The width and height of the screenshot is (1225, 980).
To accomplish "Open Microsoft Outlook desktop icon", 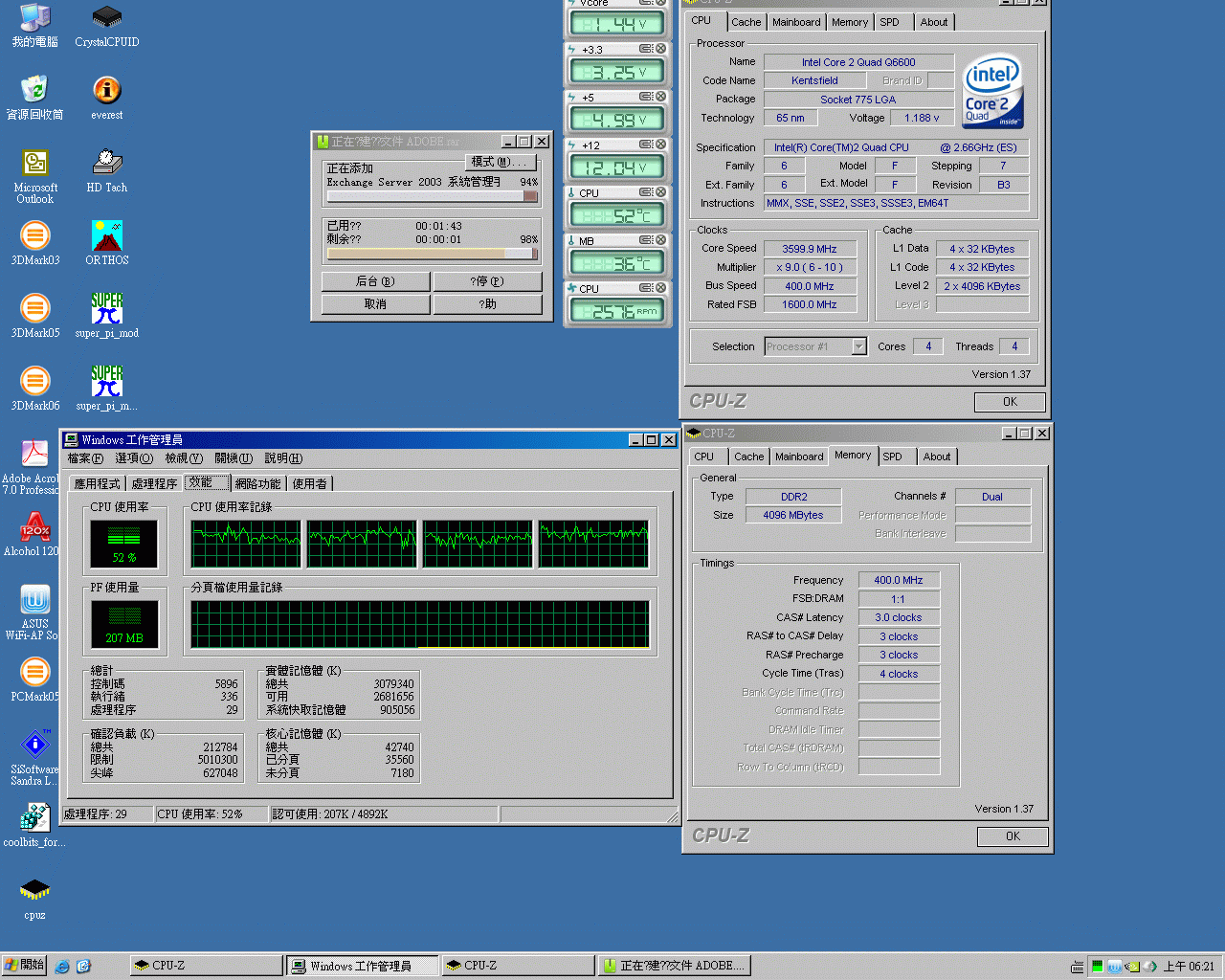I will coord(35,176).
